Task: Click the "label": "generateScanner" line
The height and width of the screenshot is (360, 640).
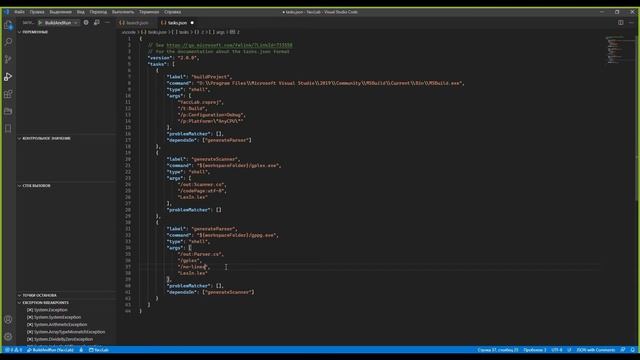Action: pos(203,159)
